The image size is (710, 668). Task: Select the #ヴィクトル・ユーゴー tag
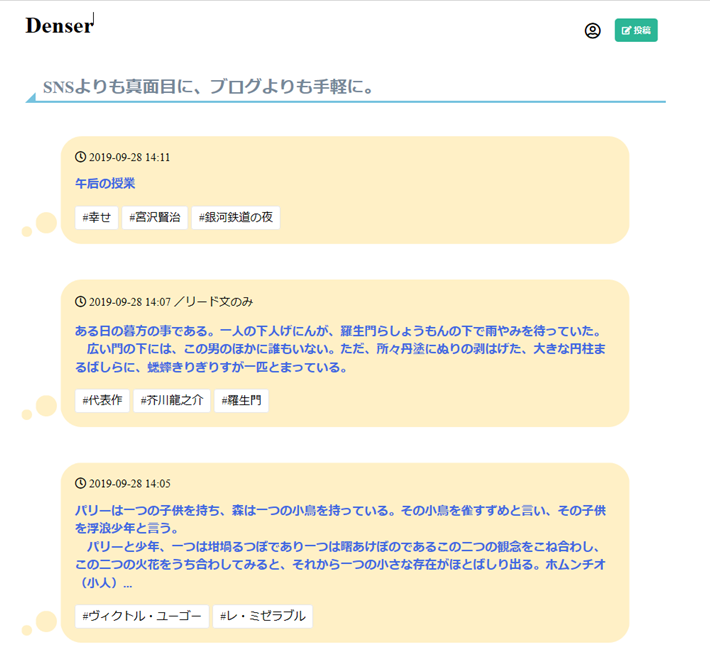click(x=142, y=616)
